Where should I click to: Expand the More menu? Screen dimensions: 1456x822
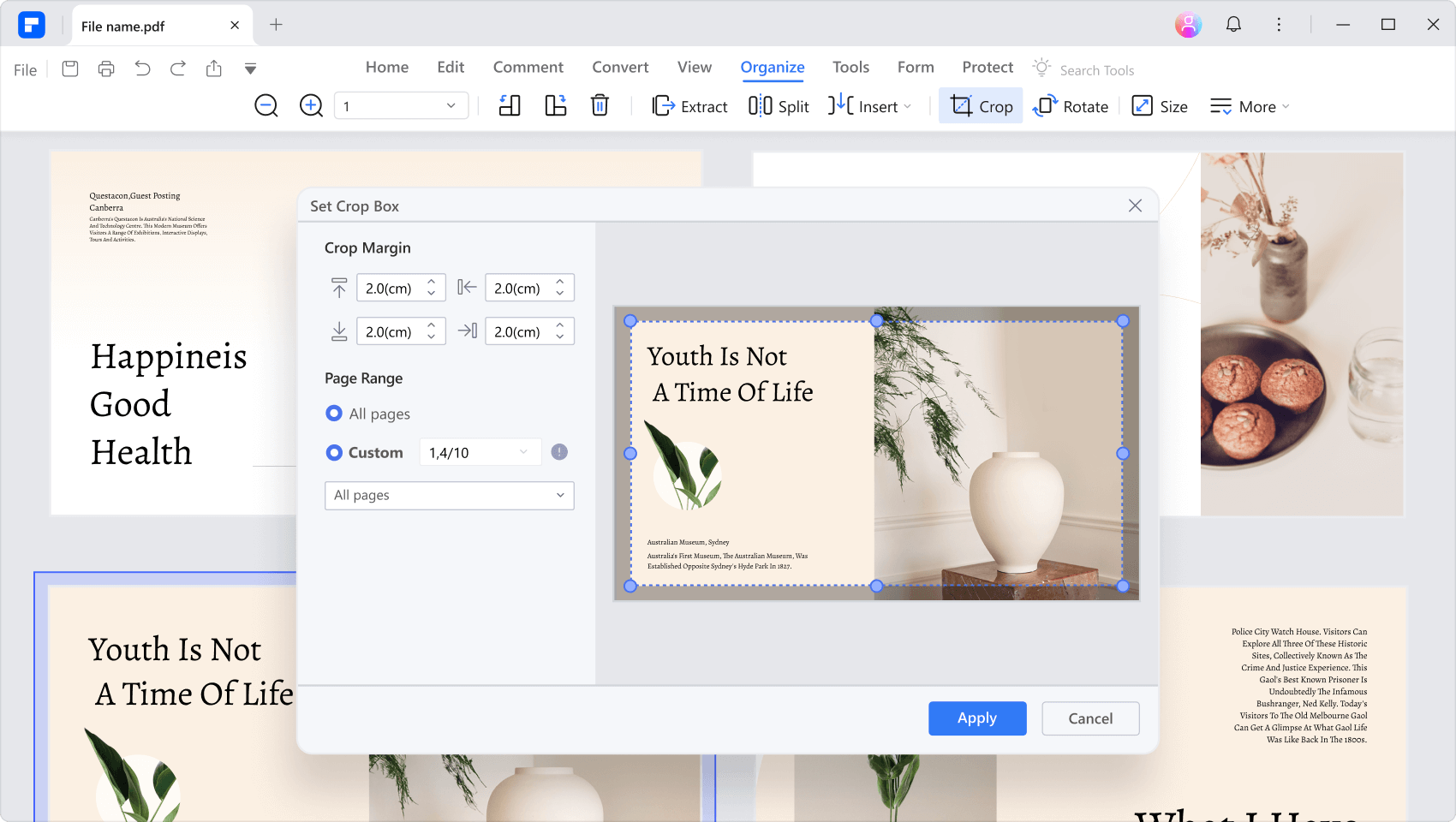(1250, 106)
